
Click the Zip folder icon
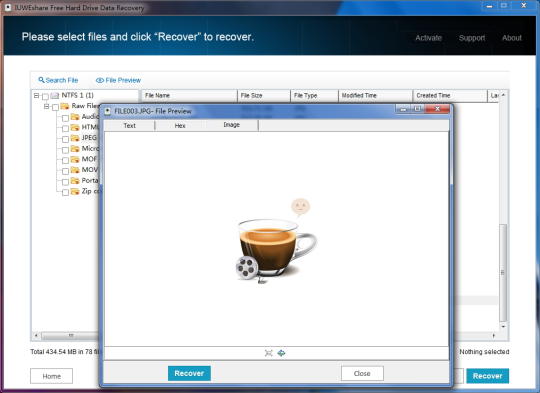pos(75,191)
